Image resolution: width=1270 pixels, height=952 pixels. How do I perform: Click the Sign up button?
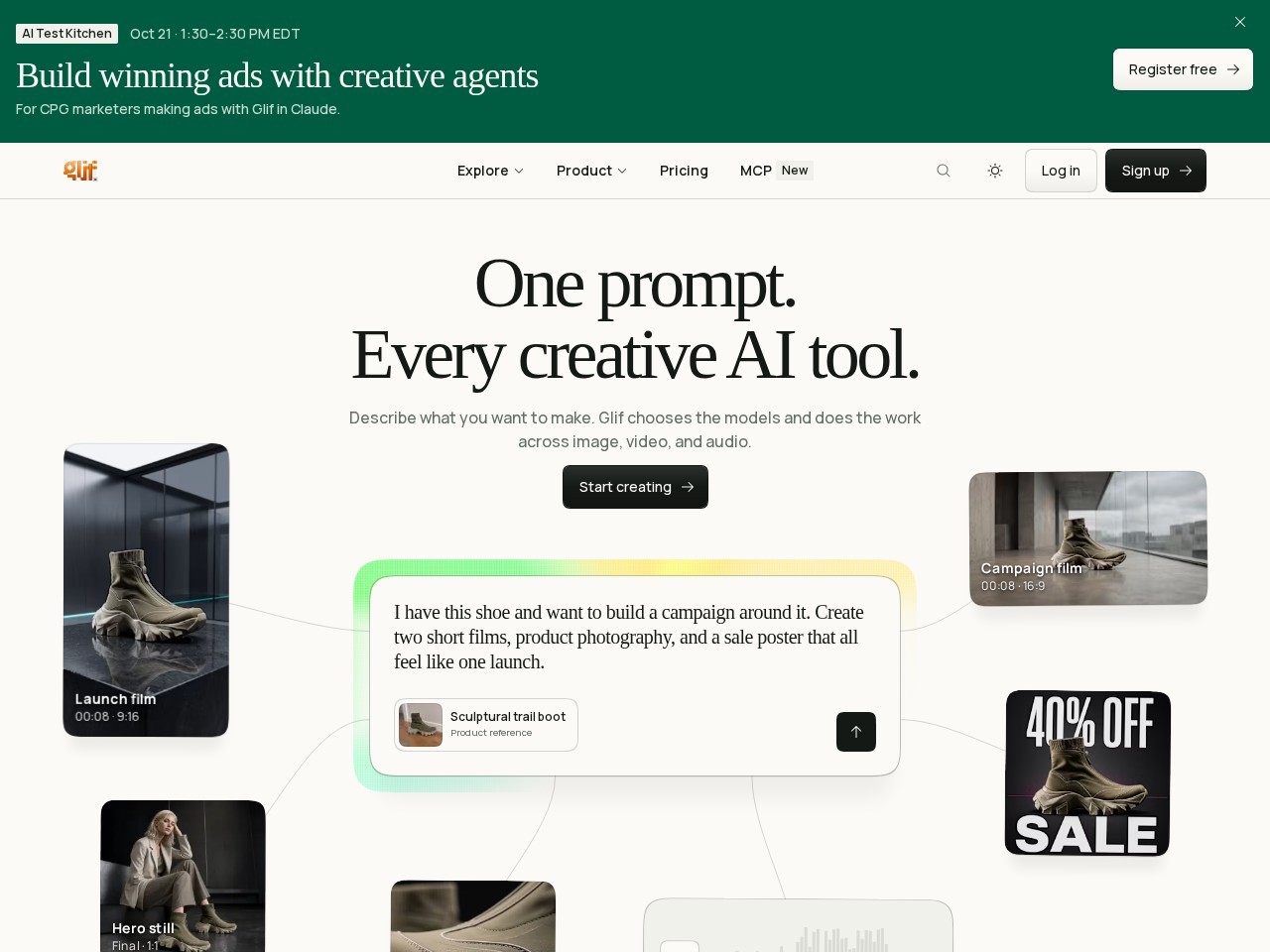coord(1156,171)
